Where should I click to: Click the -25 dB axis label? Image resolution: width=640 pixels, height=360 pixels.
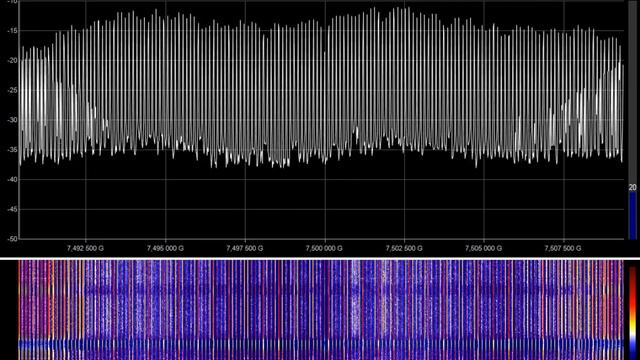point(13,91)
